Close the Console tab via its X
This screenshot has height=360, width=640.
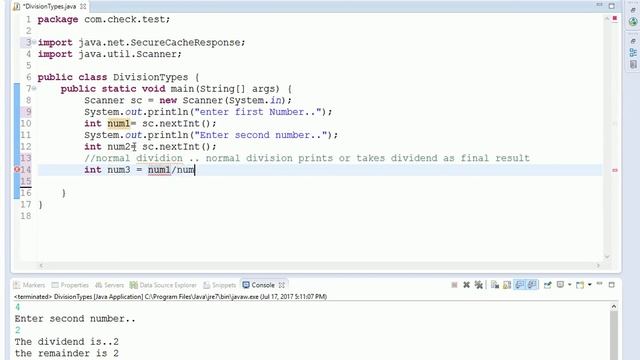click(x=282, y=285)
